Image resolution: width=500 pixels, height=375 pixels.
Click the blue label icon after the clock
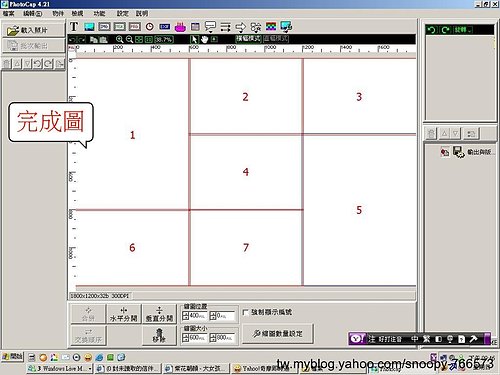[165, 27]
